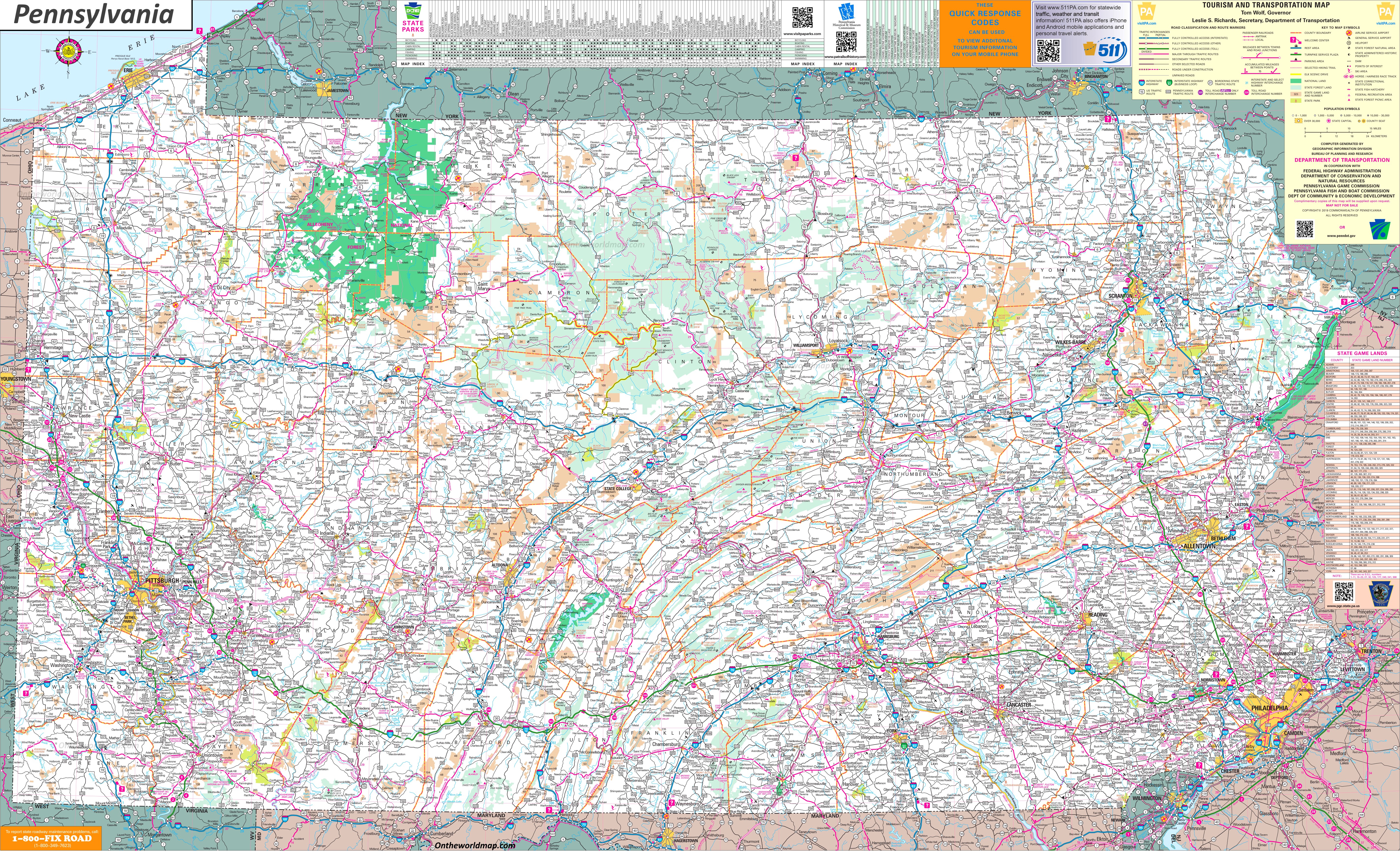Click the Interstate Highway shield in legend

coord(1141,83)
